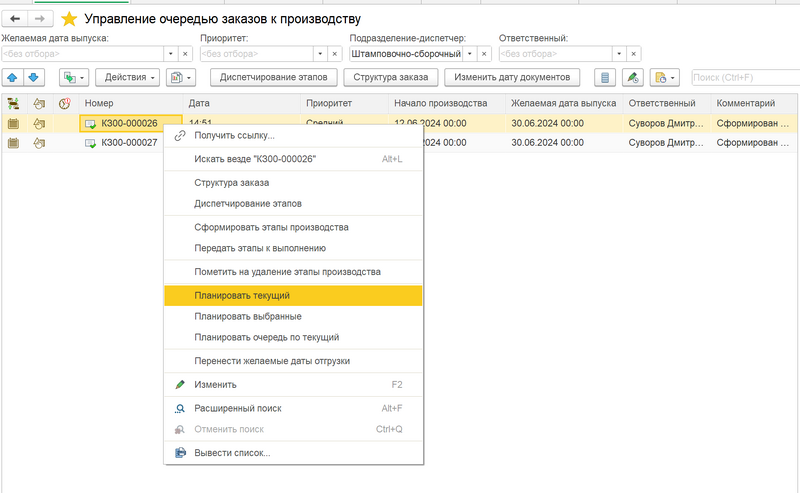Open the create-based-on icon dropdown next to Действия

coord(74,78)
